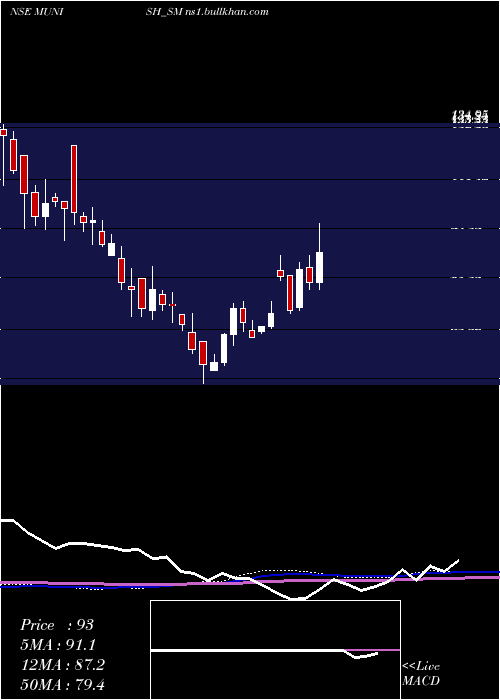Click the '12MA : 87.2' value
The width and height of the screenshot is (500, 700).
pyautogui.click(x=62, y=665)
